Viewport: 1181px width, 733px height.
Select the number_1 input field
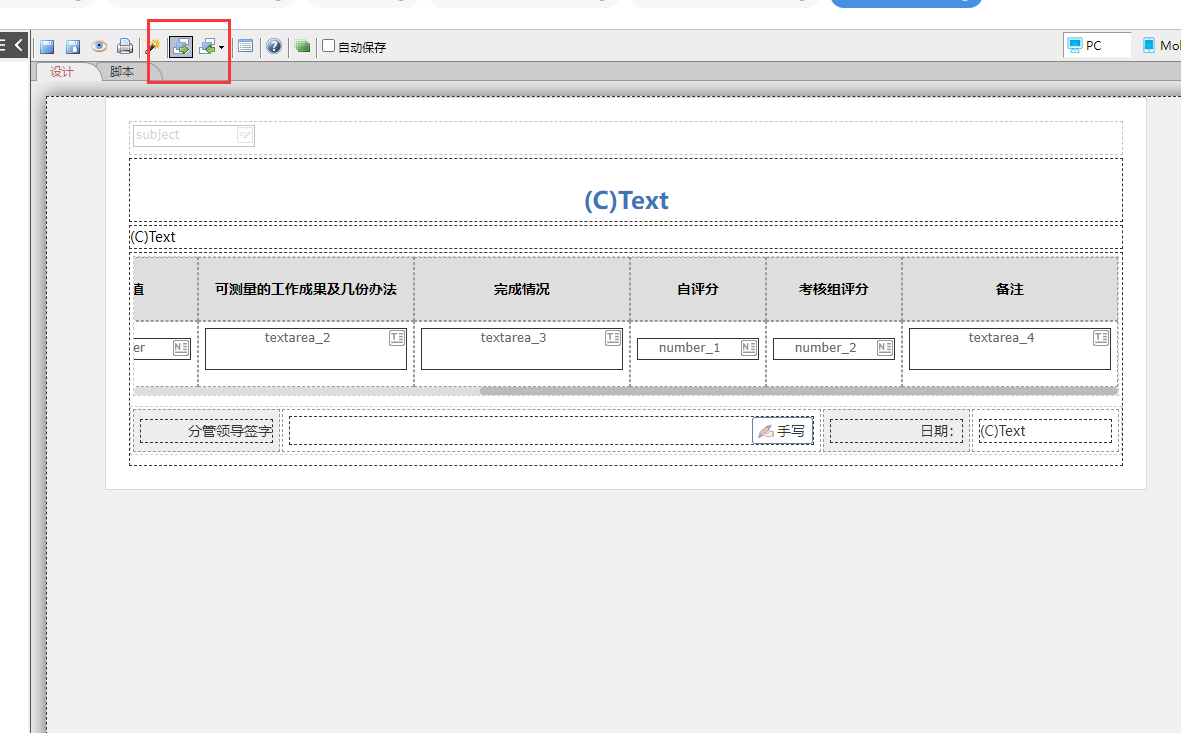[697, 348]
